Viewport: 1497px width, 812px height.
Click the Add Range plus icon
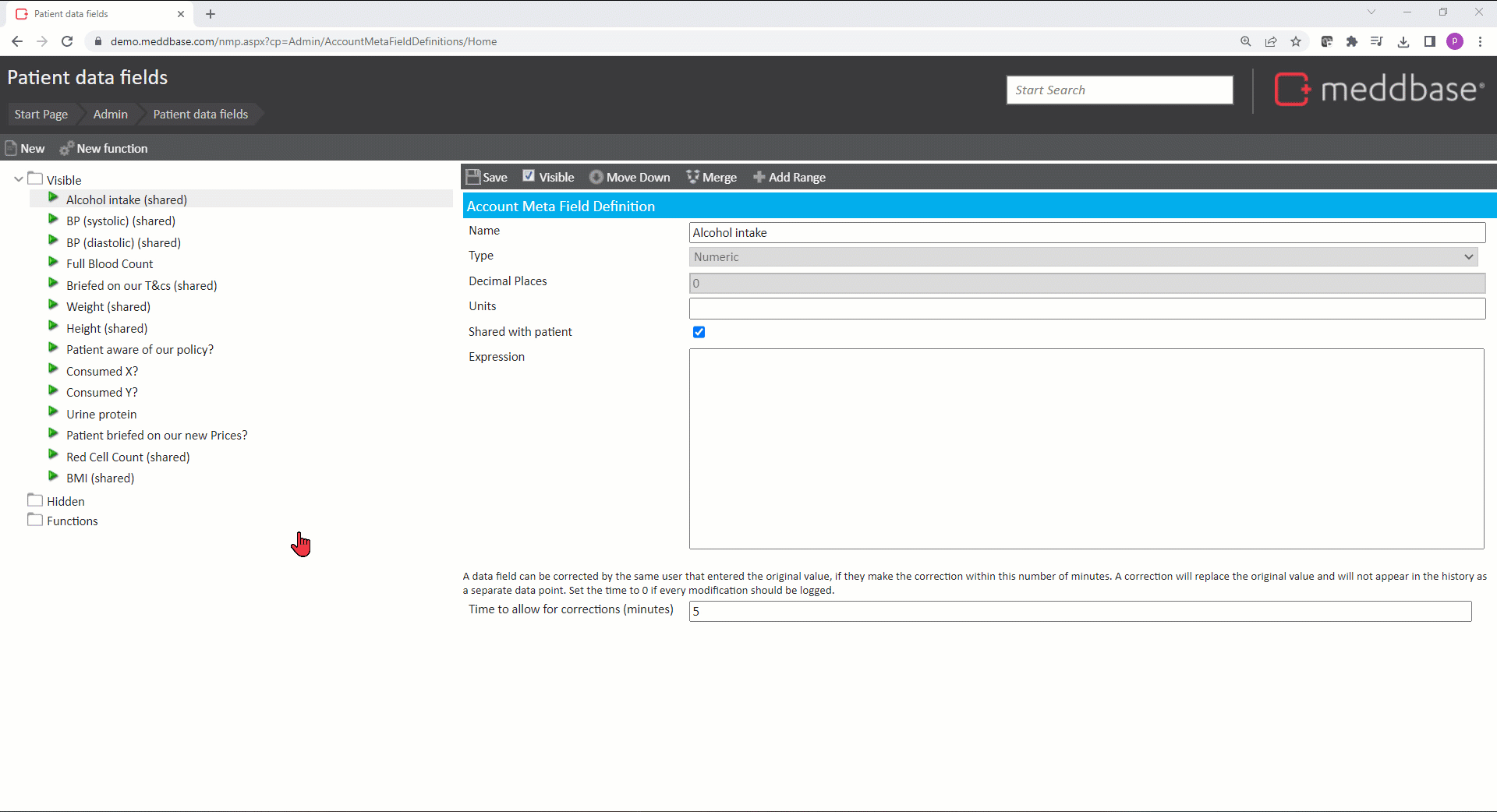tap(759, 177)
